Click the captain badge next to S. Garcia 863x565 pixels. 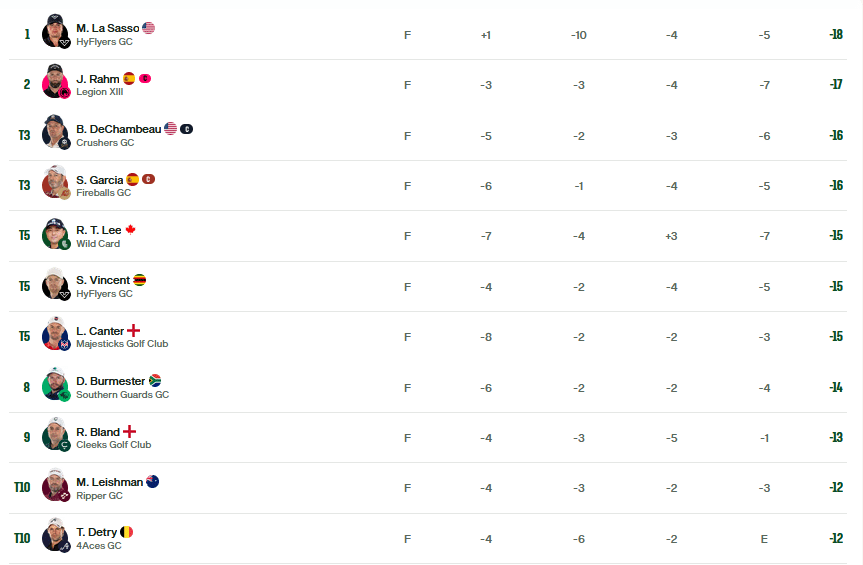pyautogui.click(x=149, y=179)
